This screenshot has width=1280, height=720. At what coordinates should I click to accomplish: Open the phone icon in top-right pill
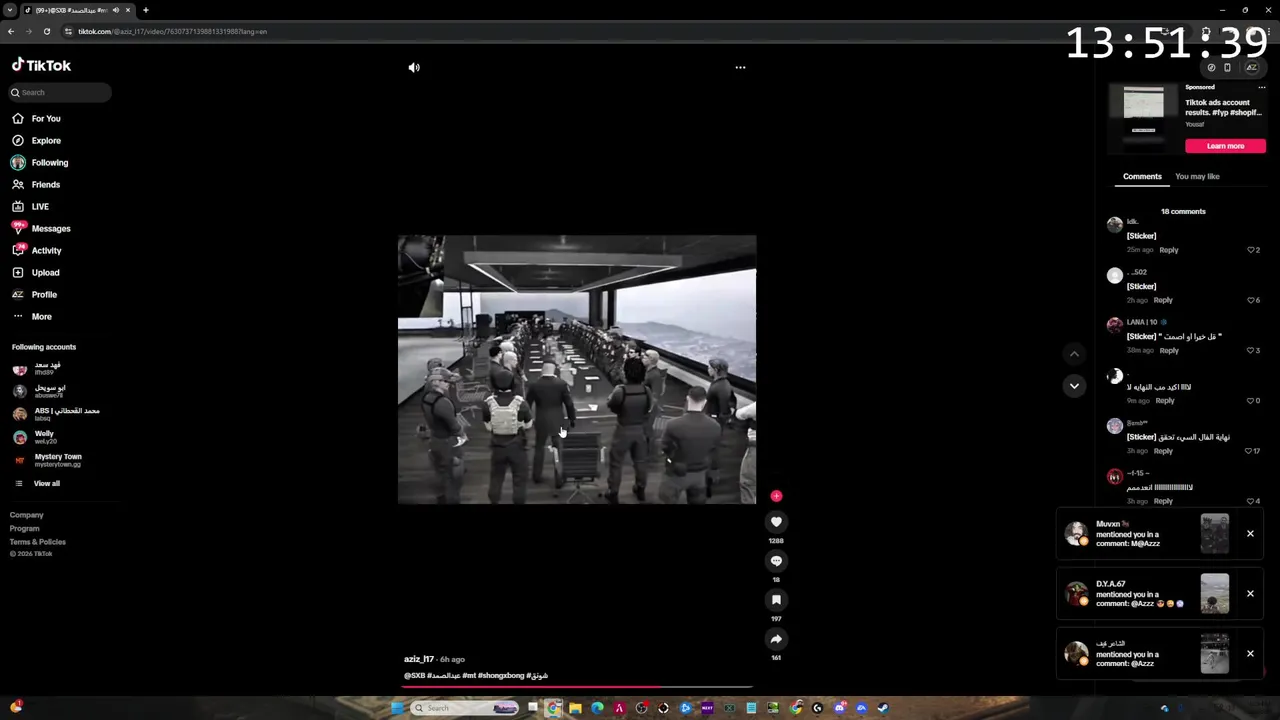tap(1227, 67)
